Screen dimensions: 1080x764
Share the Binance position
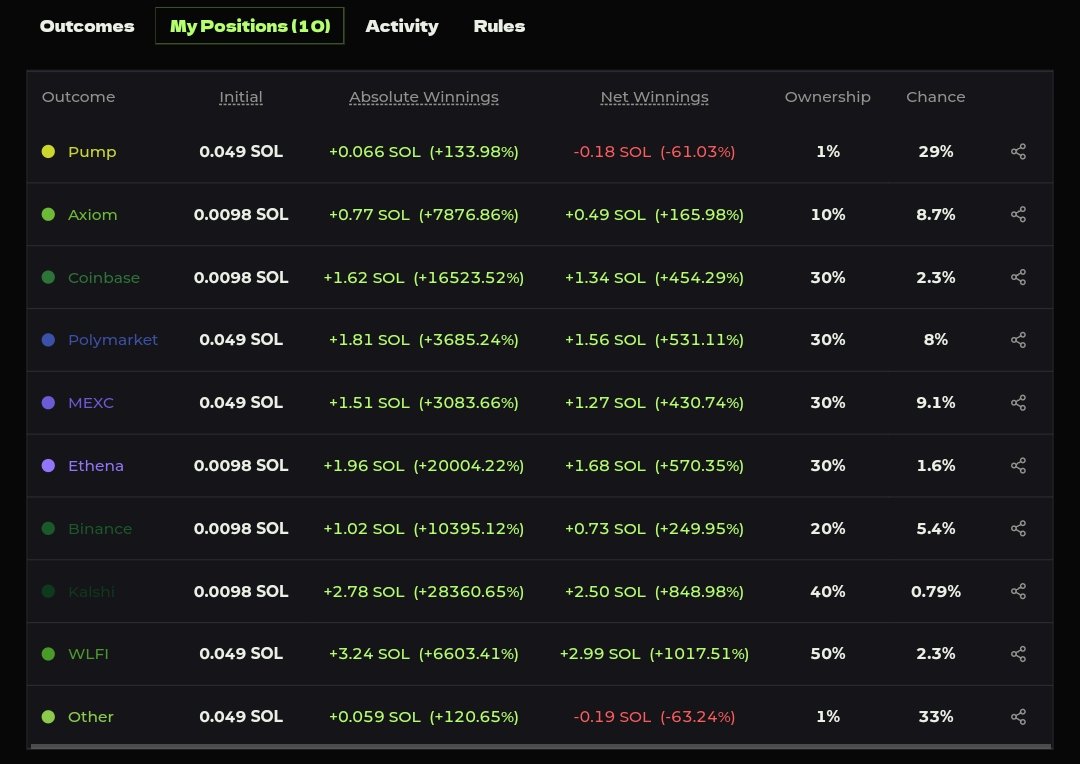click(1018, 528)
